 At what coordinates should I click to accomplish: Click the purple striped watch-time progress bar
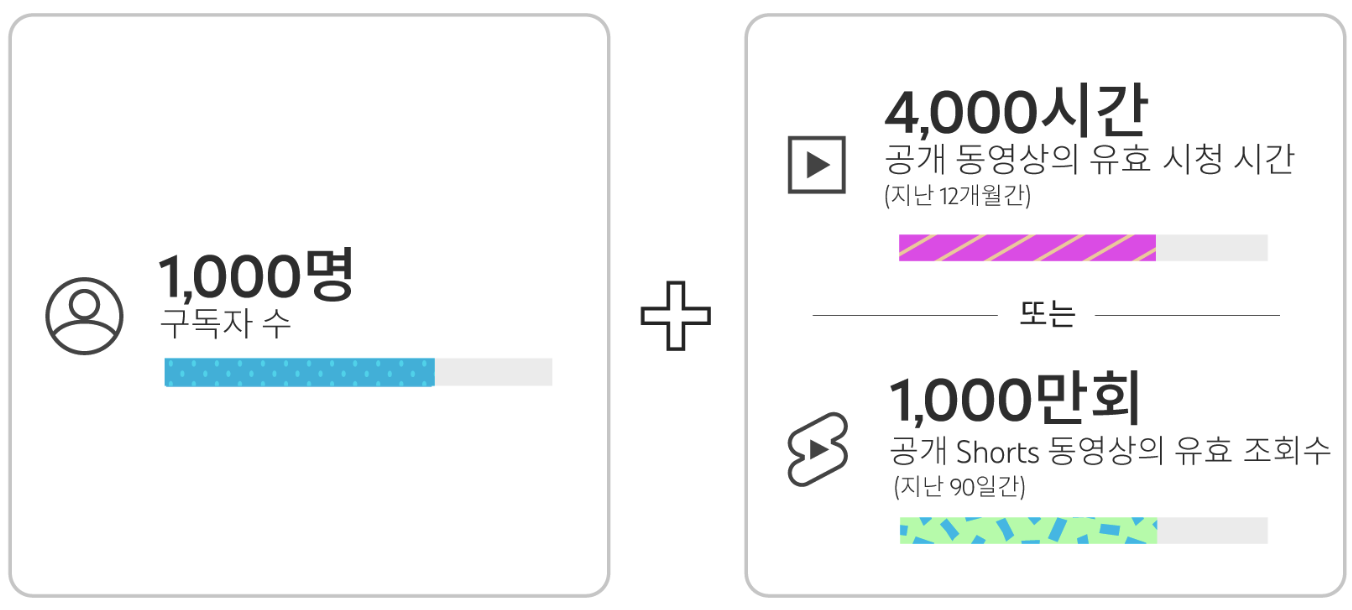1027,248
